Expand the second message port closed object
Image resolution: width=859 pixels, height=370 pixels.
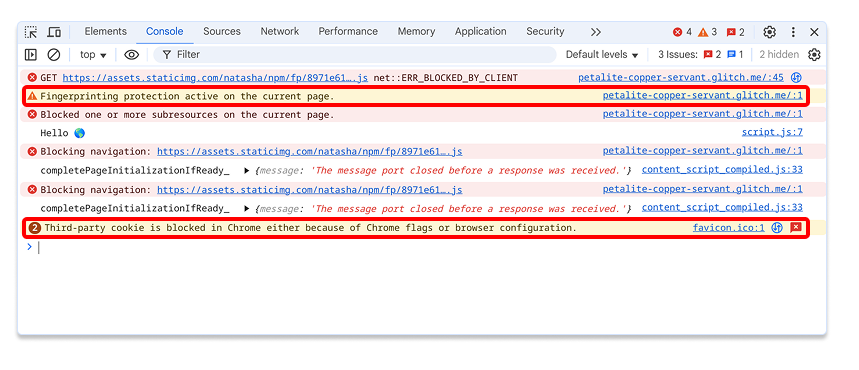(247, 209)
